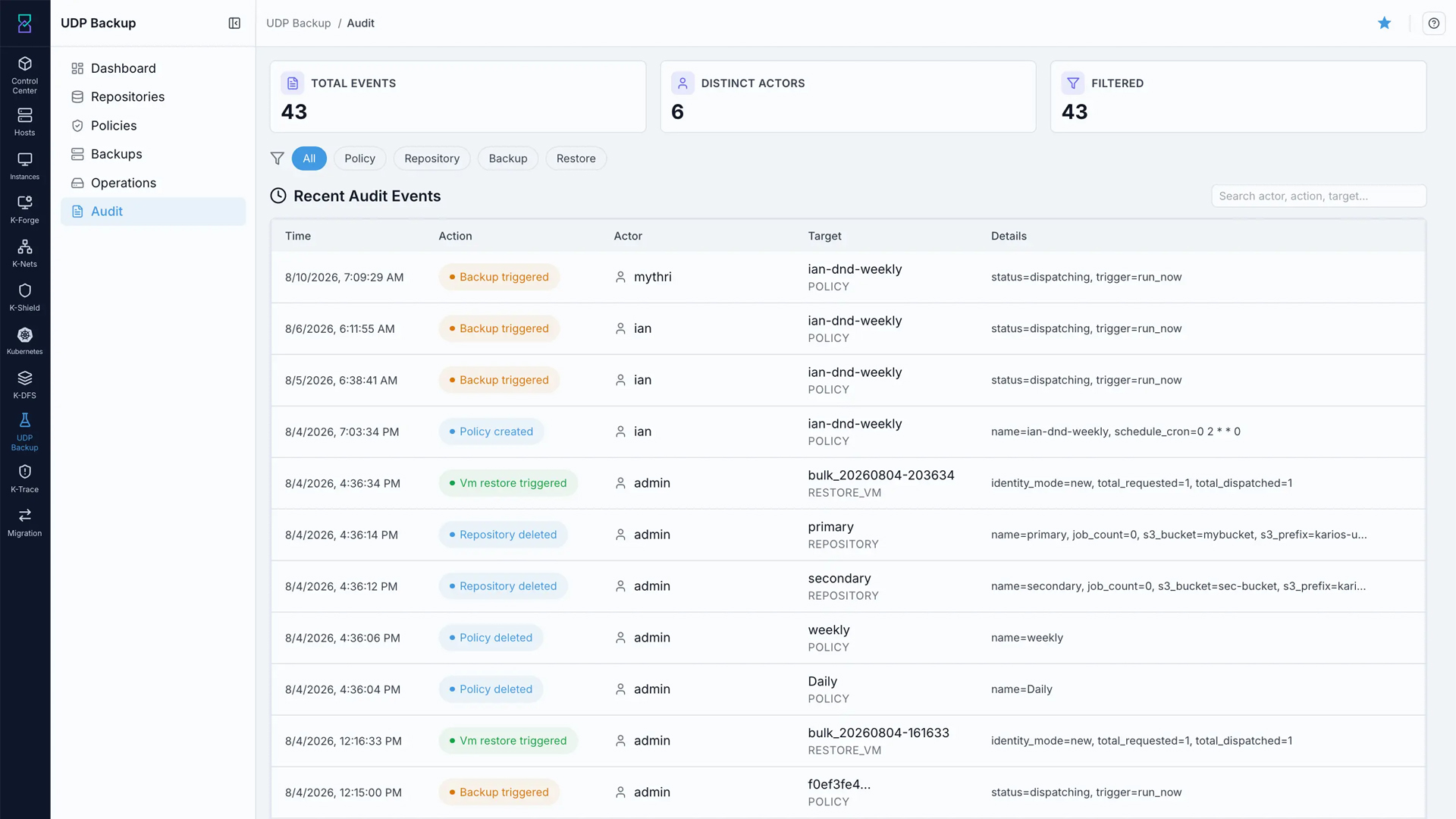The width and height of the screenshot is (1456, 819).
Task: Click the timestamp 8/6/2026, 6:11:55 AM
Action: tap(340, 329)
